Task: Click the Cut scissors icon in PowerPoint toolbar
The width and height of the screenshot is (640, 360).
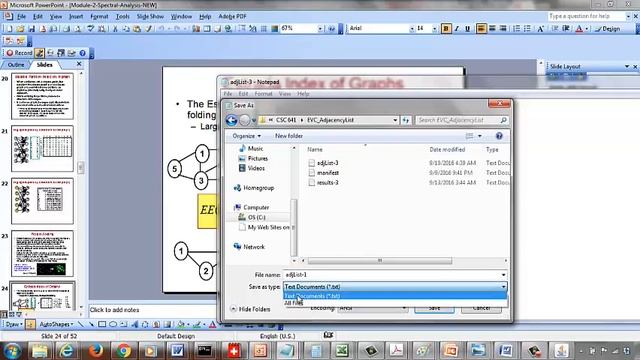Action: [115, 29]
